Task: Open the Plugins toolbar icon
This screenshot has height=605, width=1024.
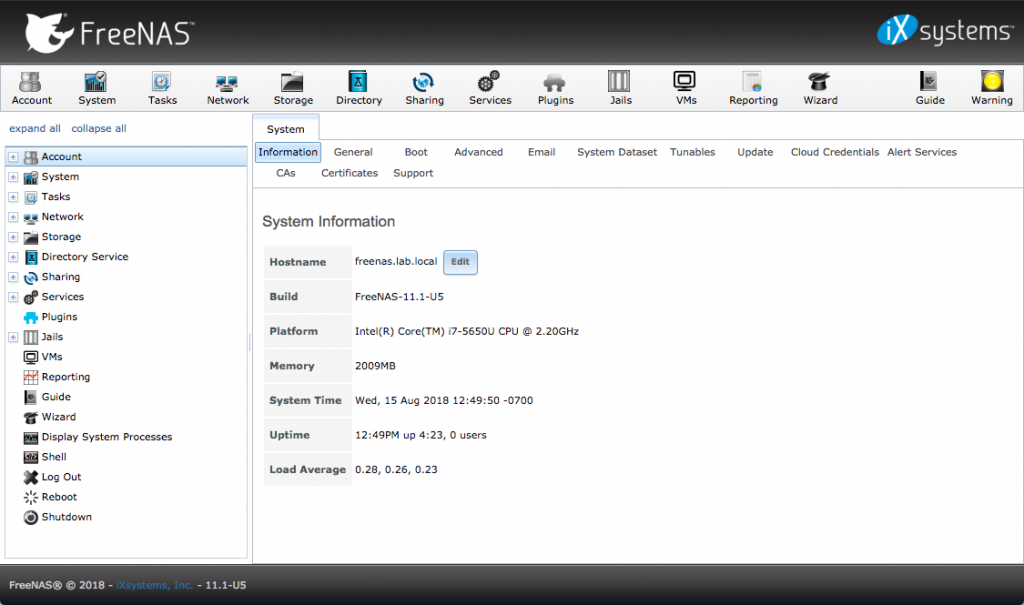Action: [x=555, y=87]
